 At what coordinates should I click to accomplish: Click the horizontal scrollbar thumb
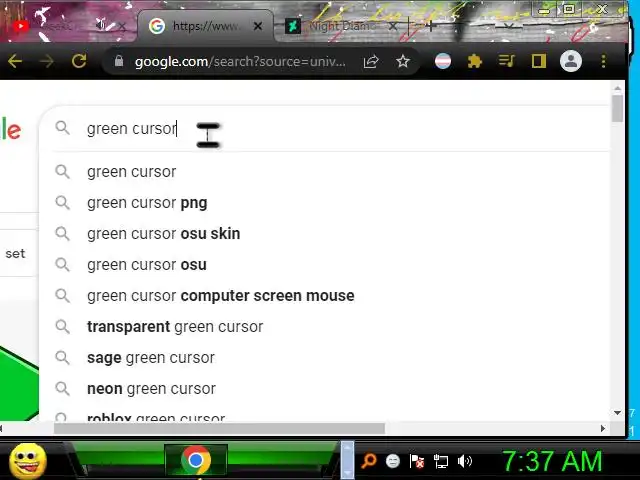click(x=219, y=428)
